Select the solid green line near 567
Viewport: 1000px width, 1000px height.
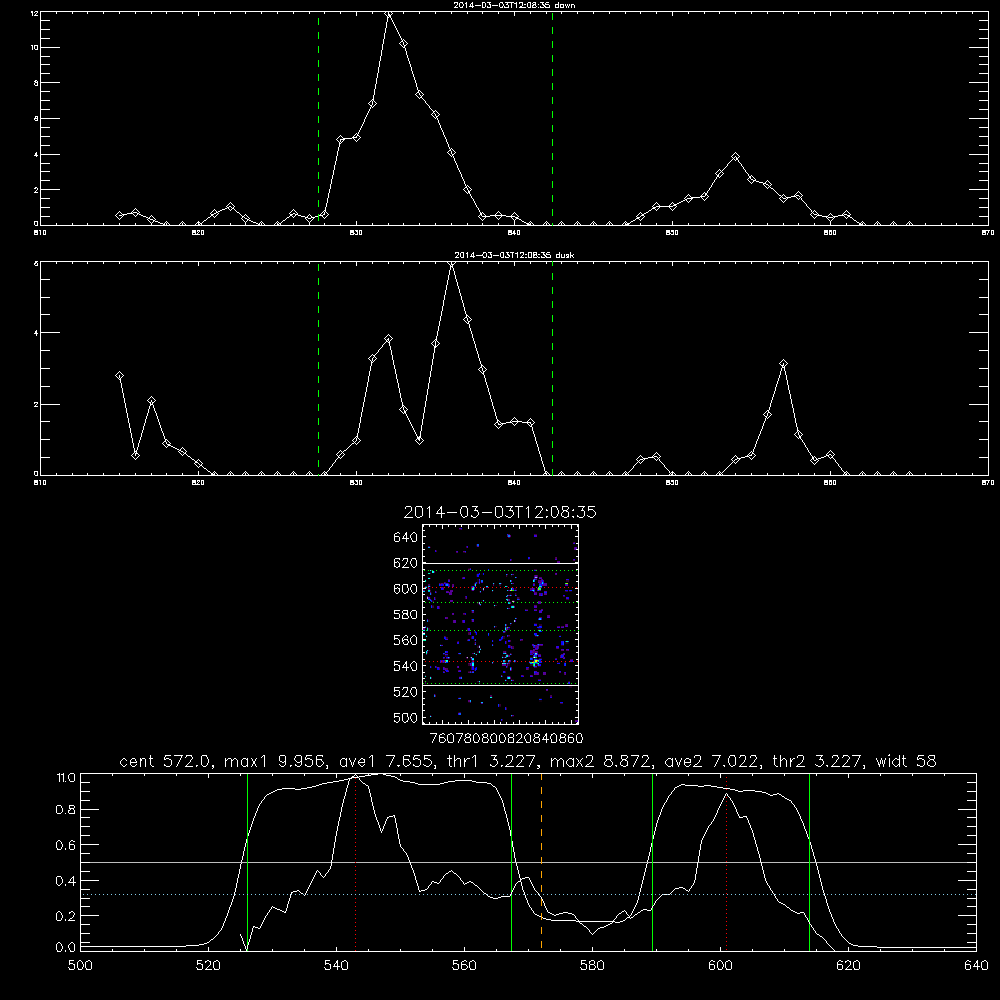pos(511,861)
